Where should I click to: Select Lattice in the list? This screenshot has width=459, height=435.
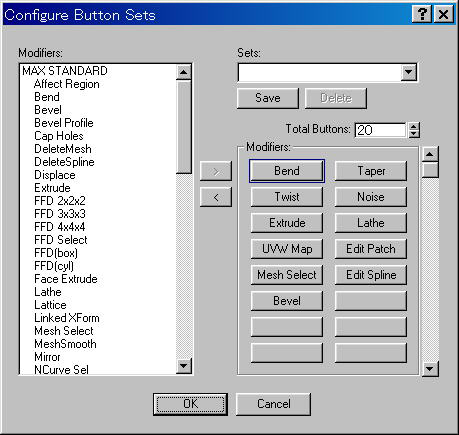(x=50, y=305)
